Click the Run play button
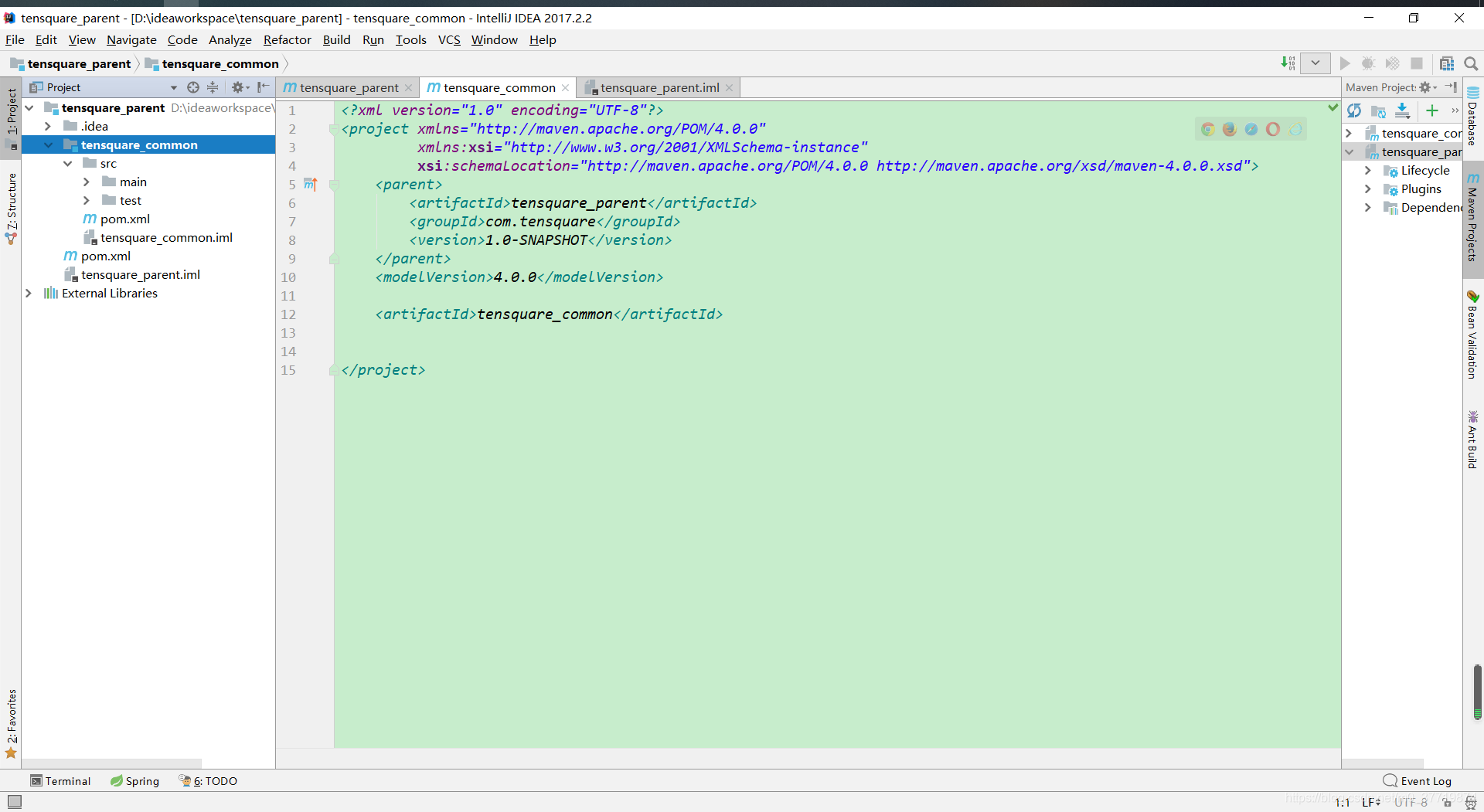Viewport: 1484px width, 812px height. click(x=1345, y=63)
